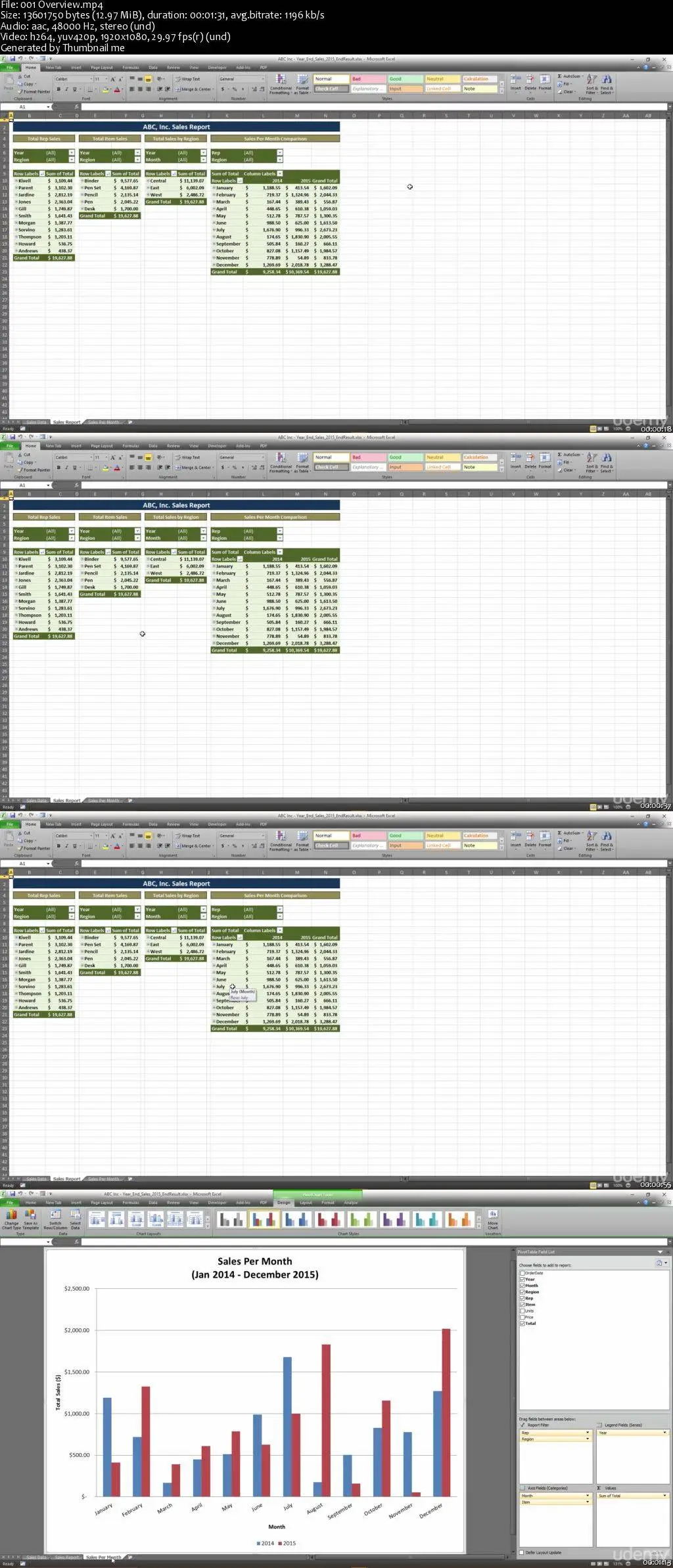This screenshot has width=673, height=1568.
Task: In the 00:00:18 frame, apply the Bad cell style
Action: click(367, 79)
